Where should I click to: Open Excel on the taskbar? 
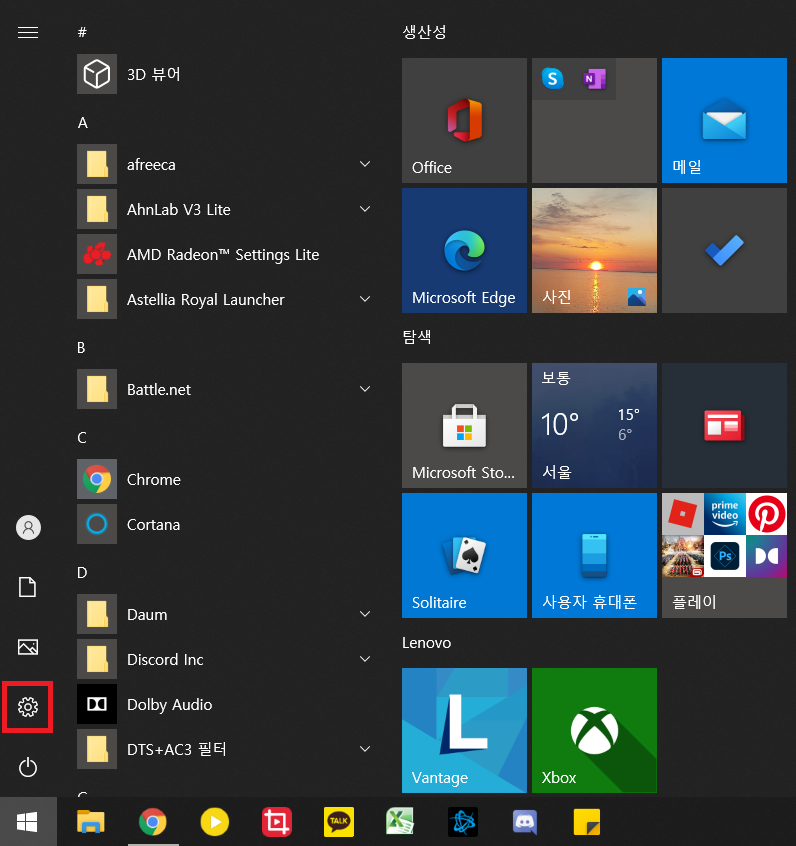click(400, 822)
